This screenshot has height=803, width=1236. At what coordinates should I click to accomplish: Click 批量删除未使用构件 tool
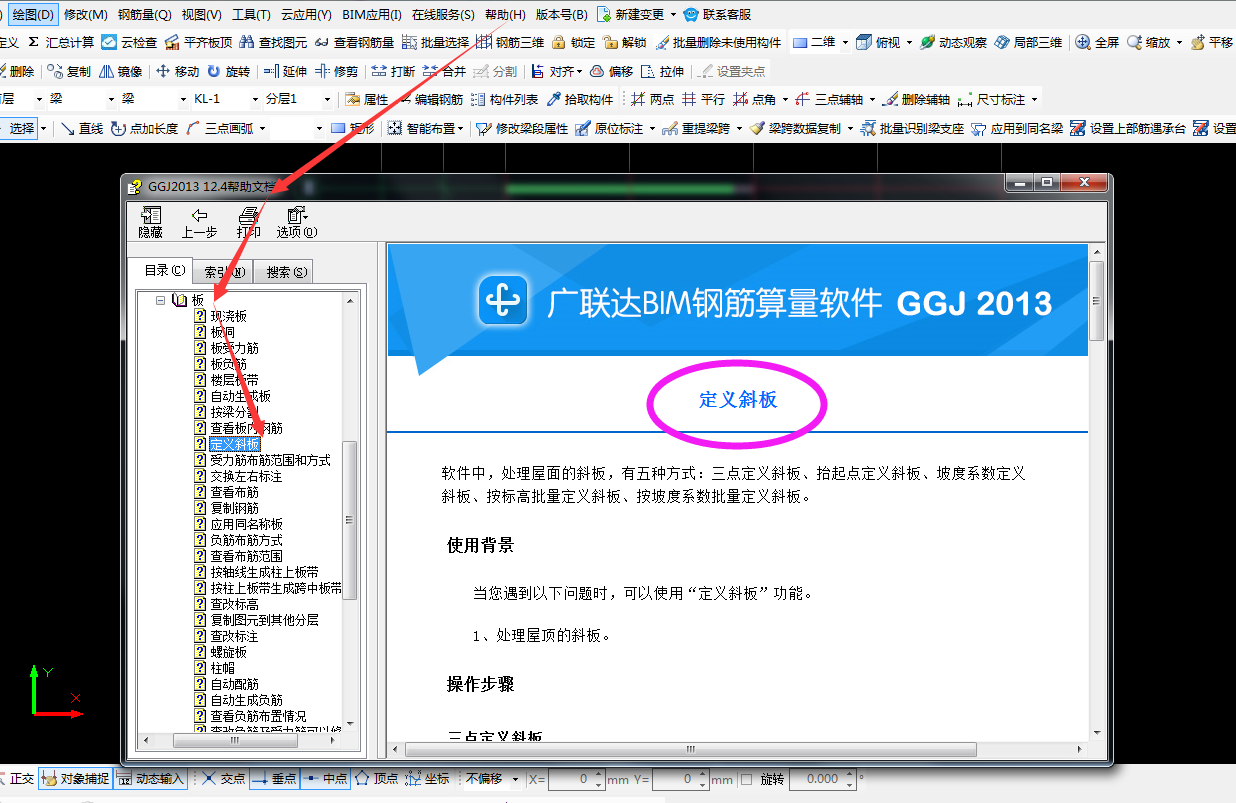coord(717,42)
